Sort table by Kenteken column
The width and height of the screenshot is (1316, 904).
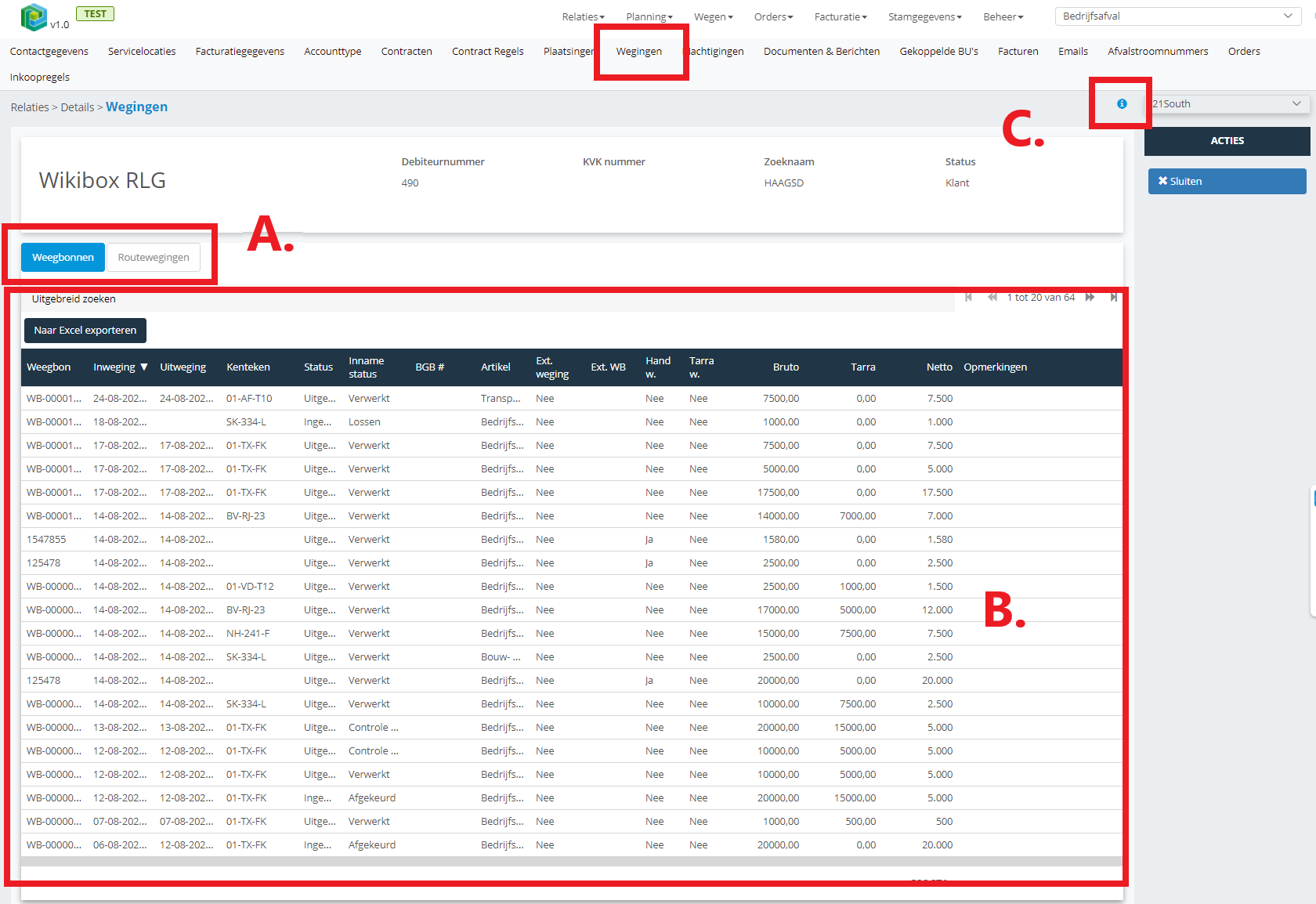248,367
